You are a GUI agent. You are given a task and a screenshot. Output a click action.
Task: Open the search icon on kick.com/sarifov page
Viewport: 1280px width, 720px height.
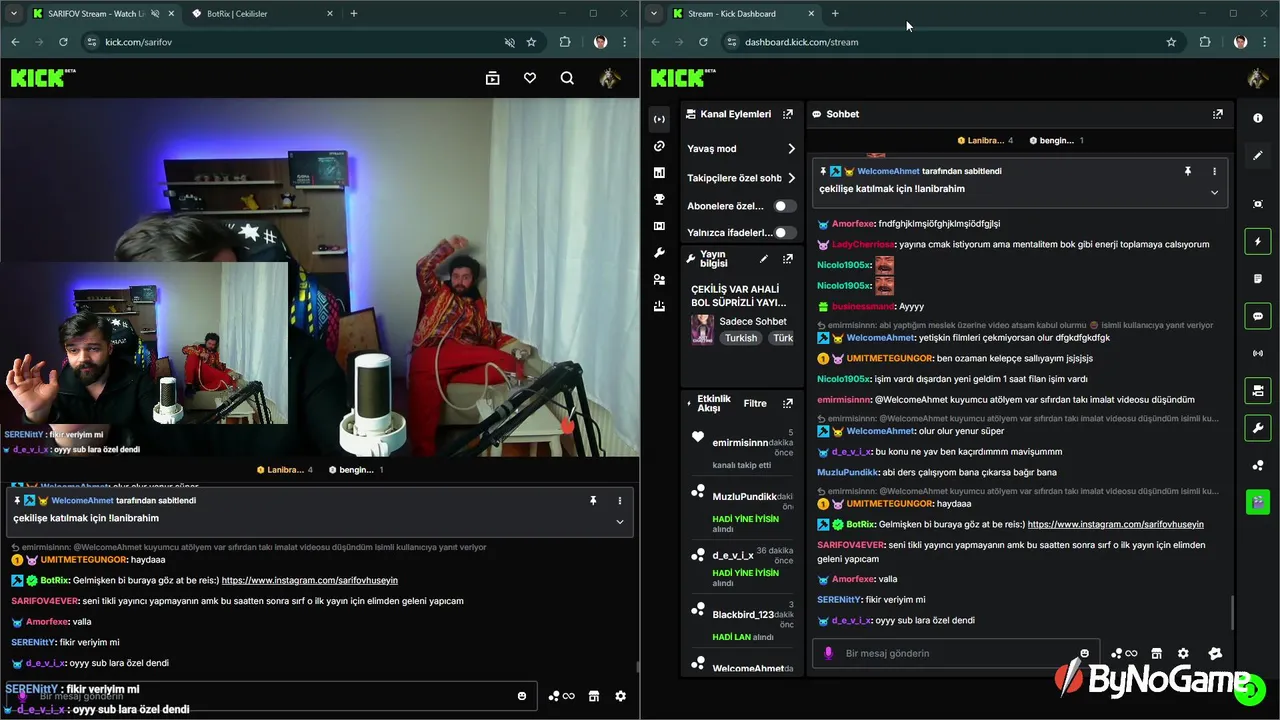[567, 78]
